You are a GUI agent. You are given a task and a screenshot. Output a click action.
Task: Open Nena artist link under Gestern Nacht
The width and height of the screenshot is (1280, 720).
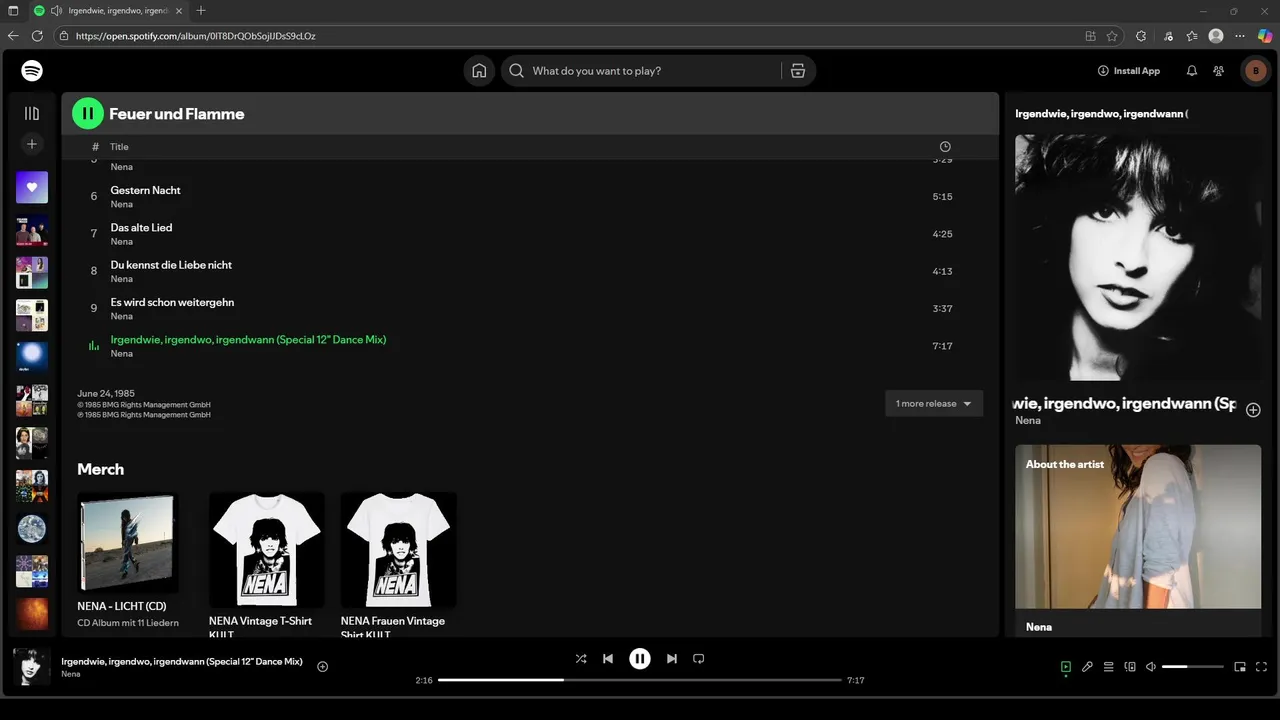pyautogui.click(x=122, y=204)
